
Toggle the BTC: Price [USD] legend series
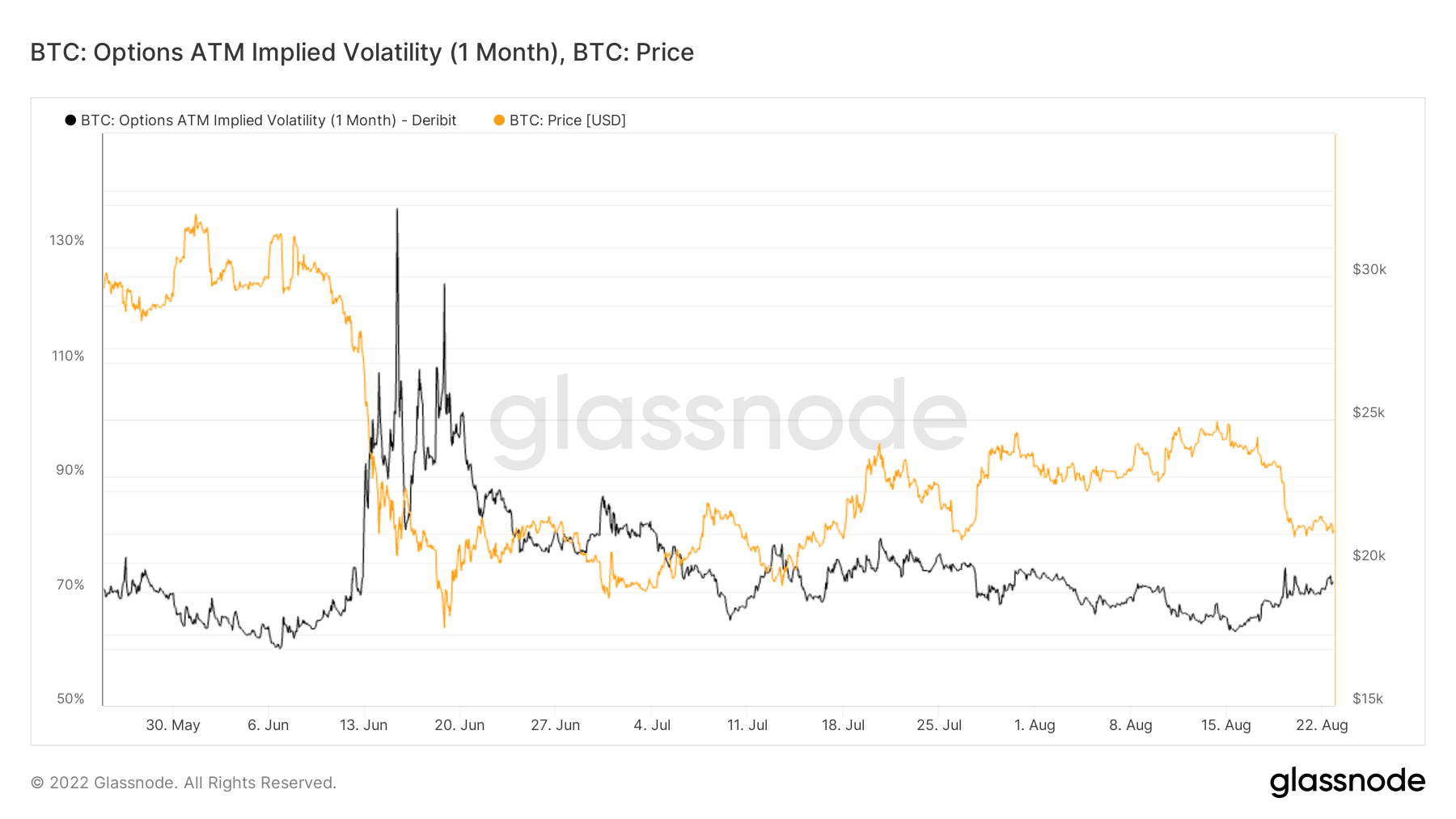pyautogui.click(x=567, y=120)
